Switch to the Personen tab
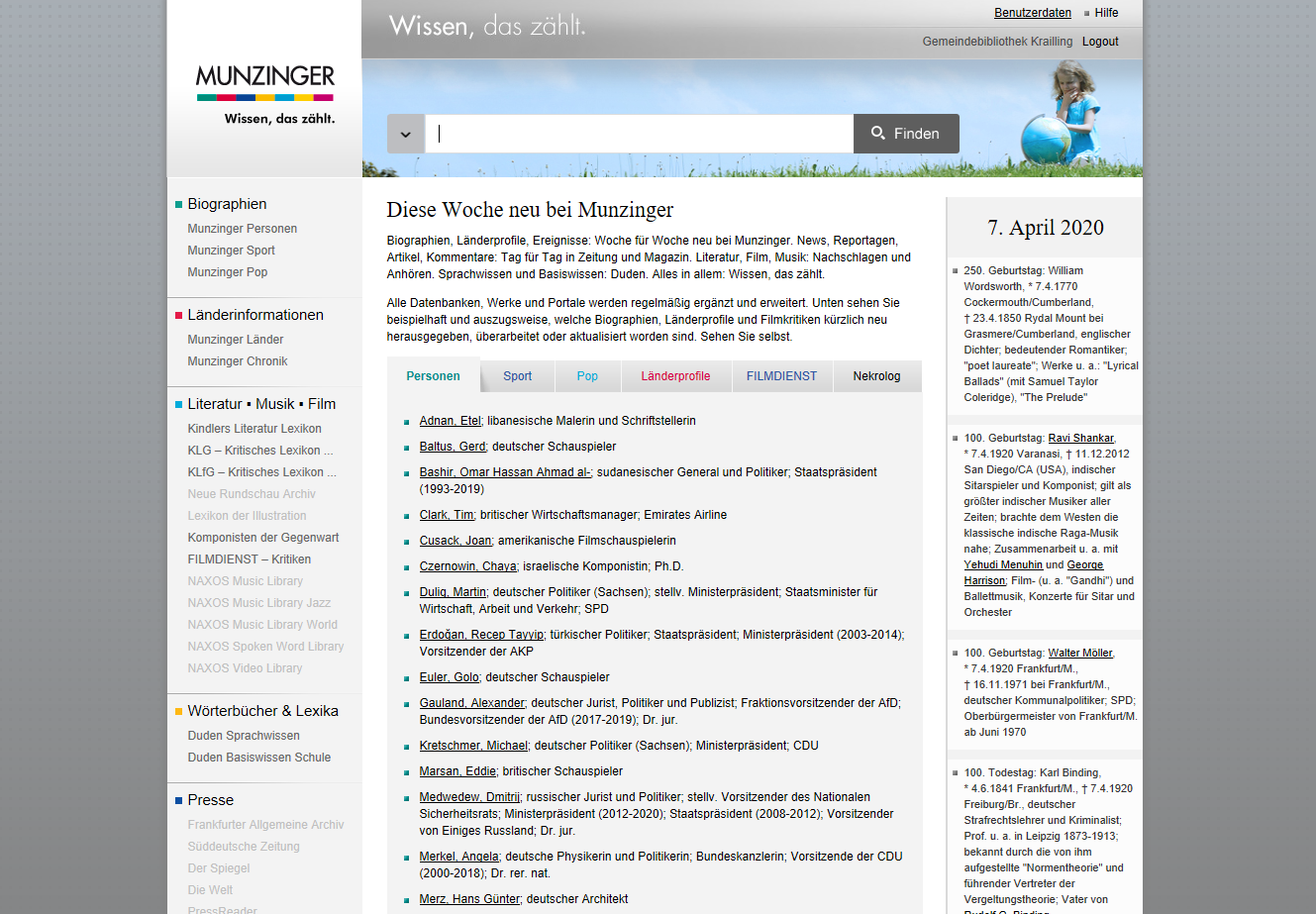 tap(434, 376)
